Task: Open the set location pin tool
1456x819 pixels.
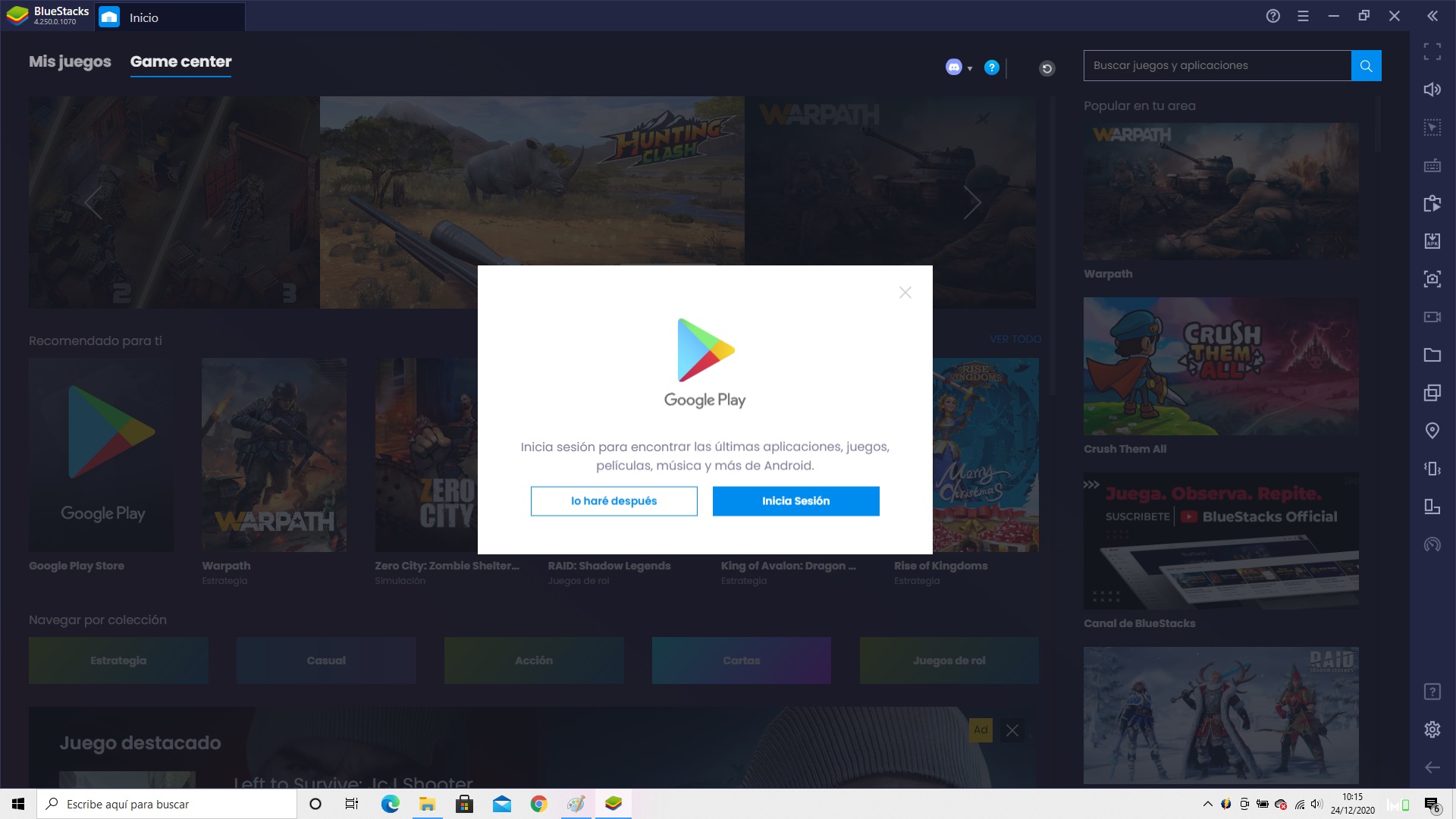Action: [1432, 431]
